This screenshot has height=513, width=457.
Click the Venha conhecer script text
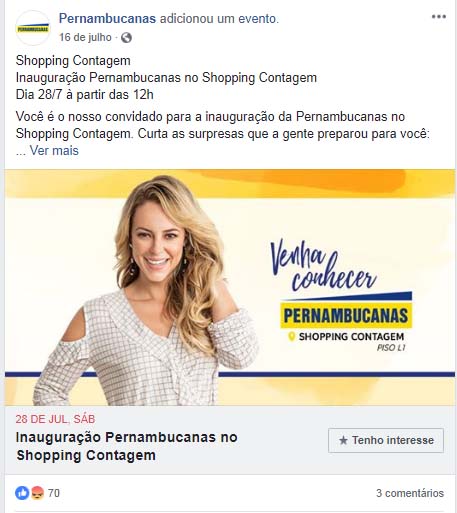[x=322, y=266]
